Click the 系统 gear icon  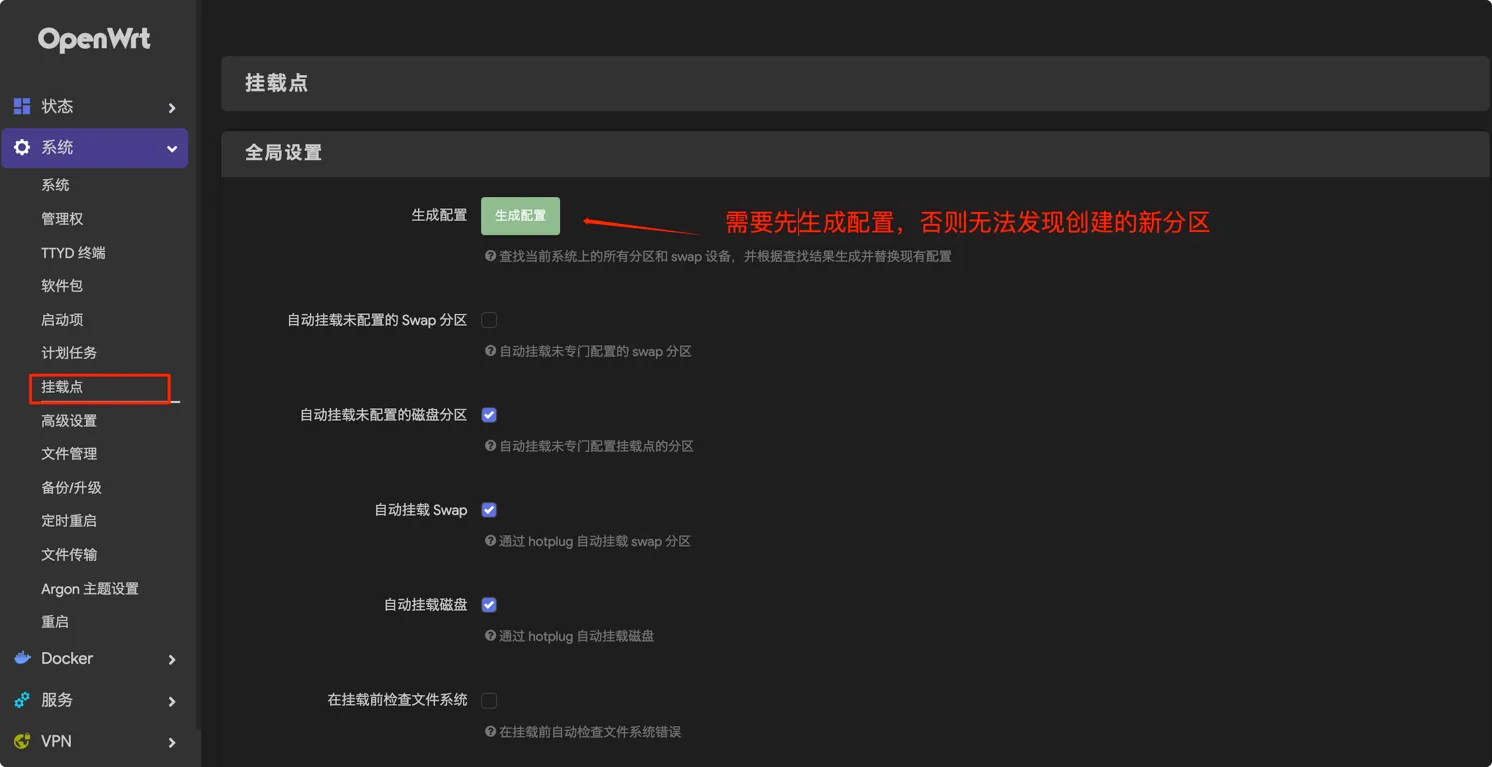[22, 147]
